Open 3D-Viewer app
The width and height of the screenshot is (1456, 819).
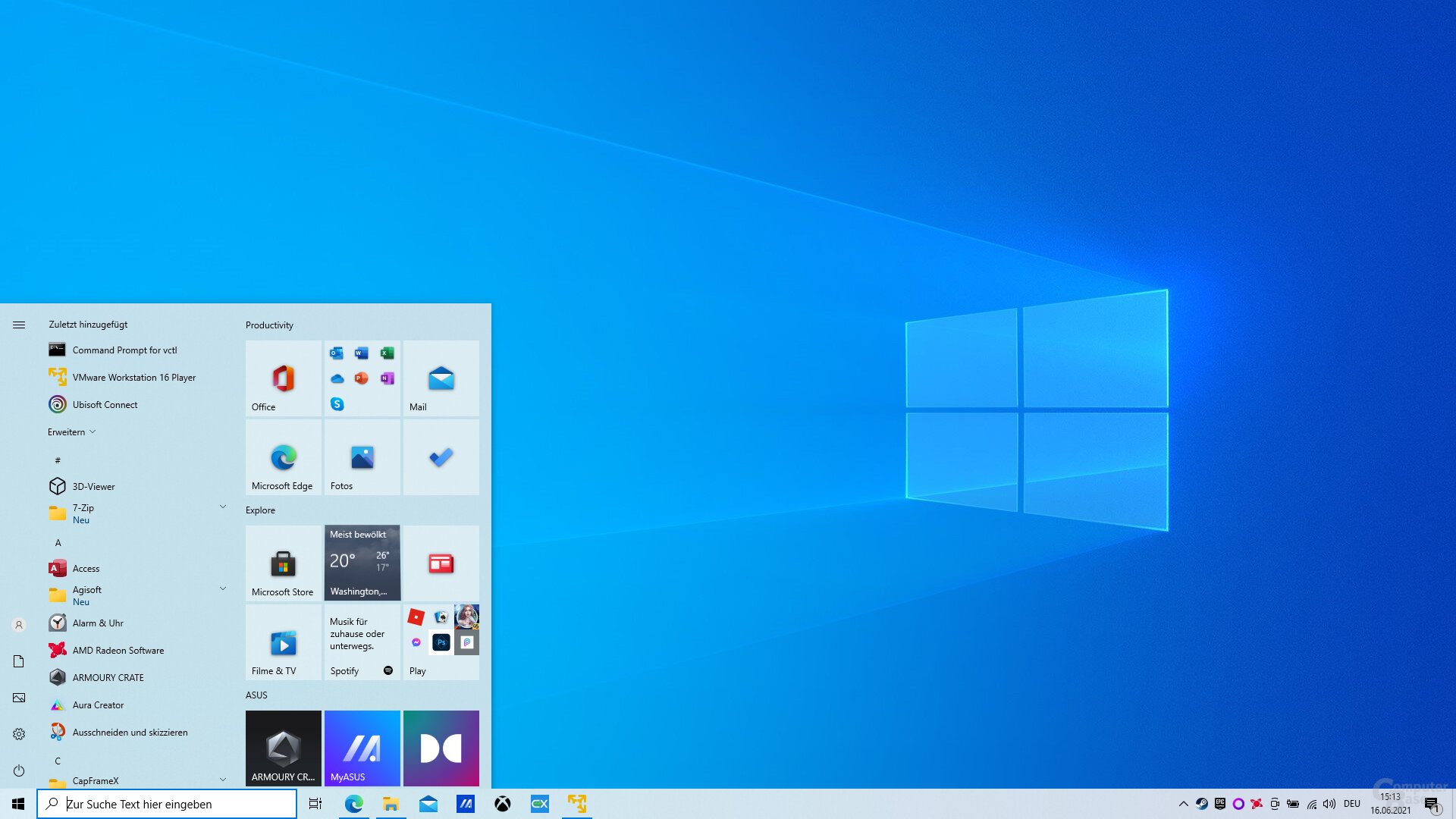[136, 486]
